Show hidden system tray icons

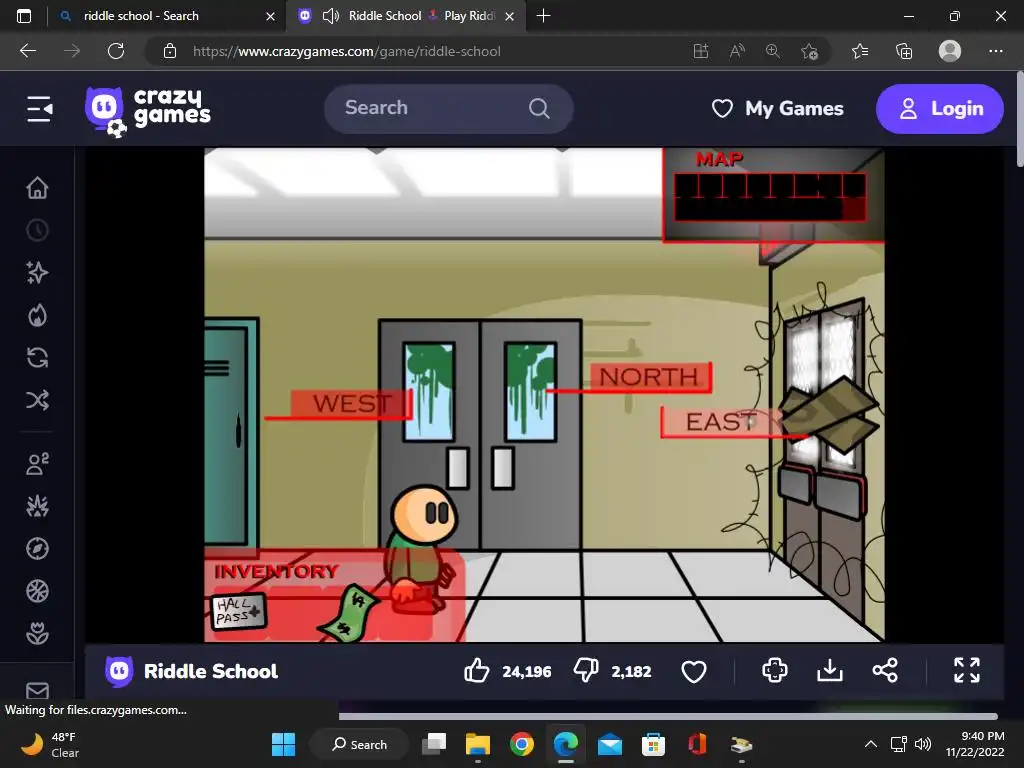[871, 744]
